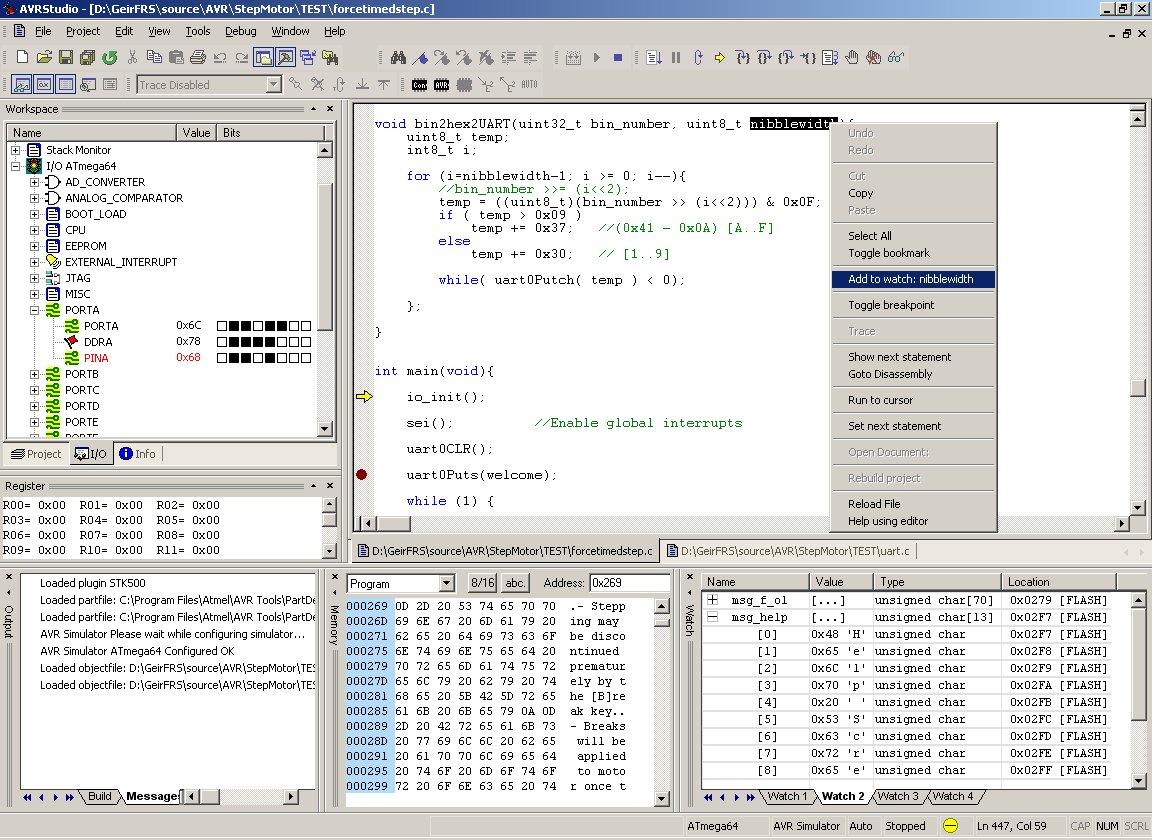Click the Print icon in toolbar

tap(198, 57)
